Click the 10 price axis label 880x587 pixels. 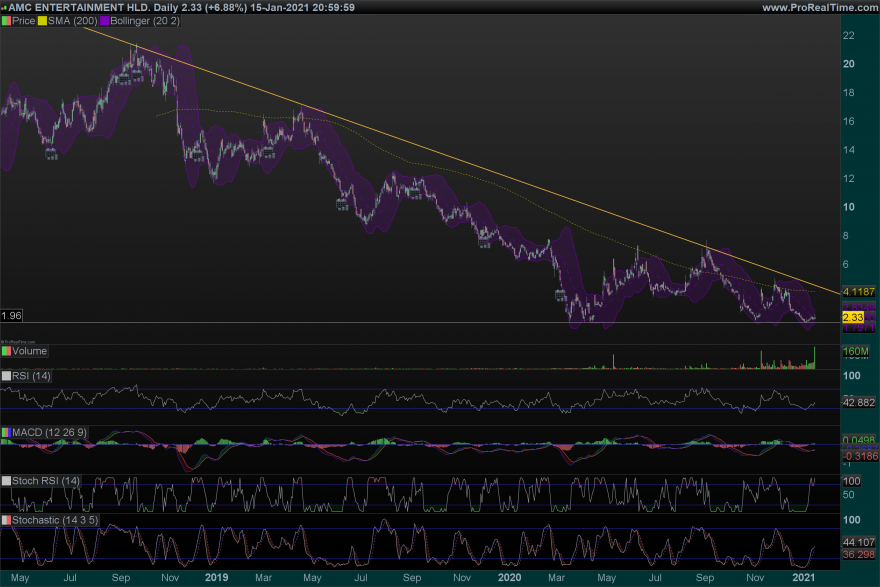(849, 207)
